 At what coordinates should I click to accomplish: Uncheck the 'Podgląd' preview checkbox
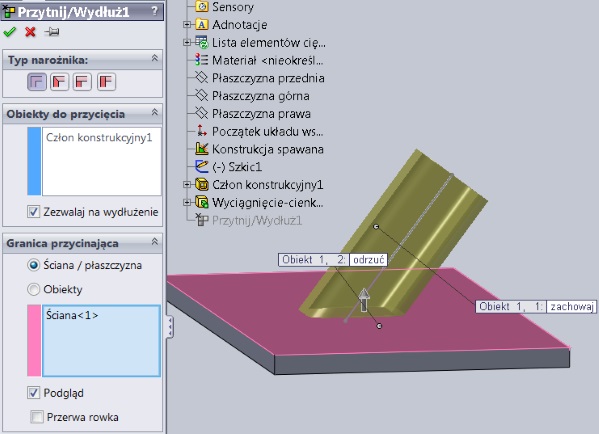(33, 392)
